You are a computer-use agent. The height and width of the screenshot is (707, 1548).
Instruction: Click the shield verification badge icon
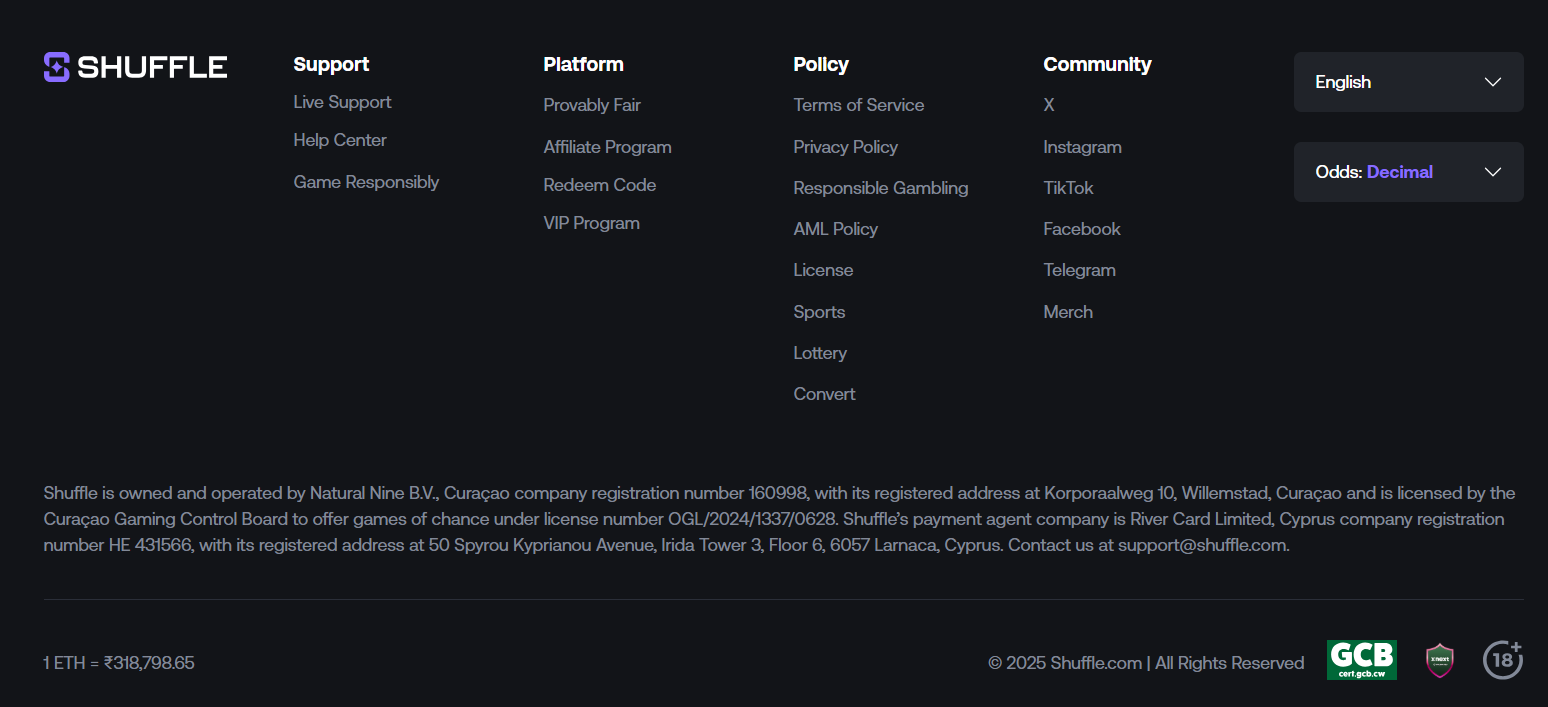[x=1440, y=661]
